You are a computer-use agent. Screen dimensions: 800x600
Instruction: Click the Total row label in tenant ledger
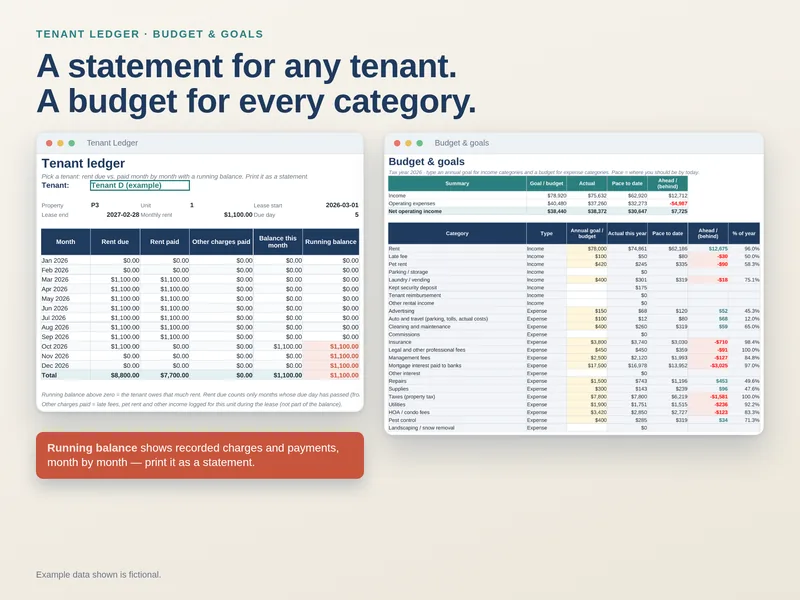[49, 376]
